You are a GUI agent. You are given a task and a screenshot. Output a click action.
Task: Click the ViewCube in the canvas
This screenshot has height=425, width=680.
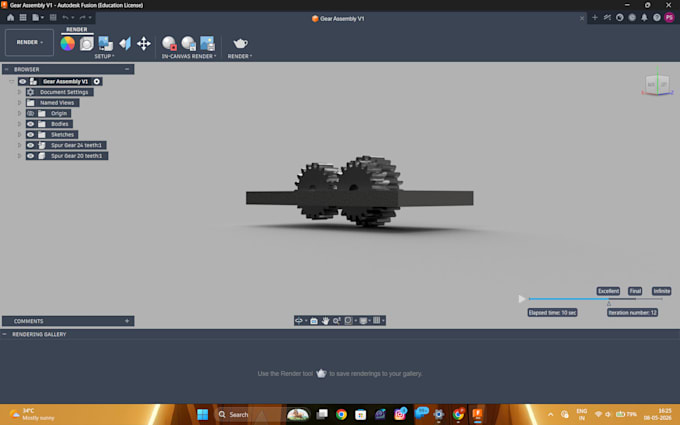coord(657,83)
